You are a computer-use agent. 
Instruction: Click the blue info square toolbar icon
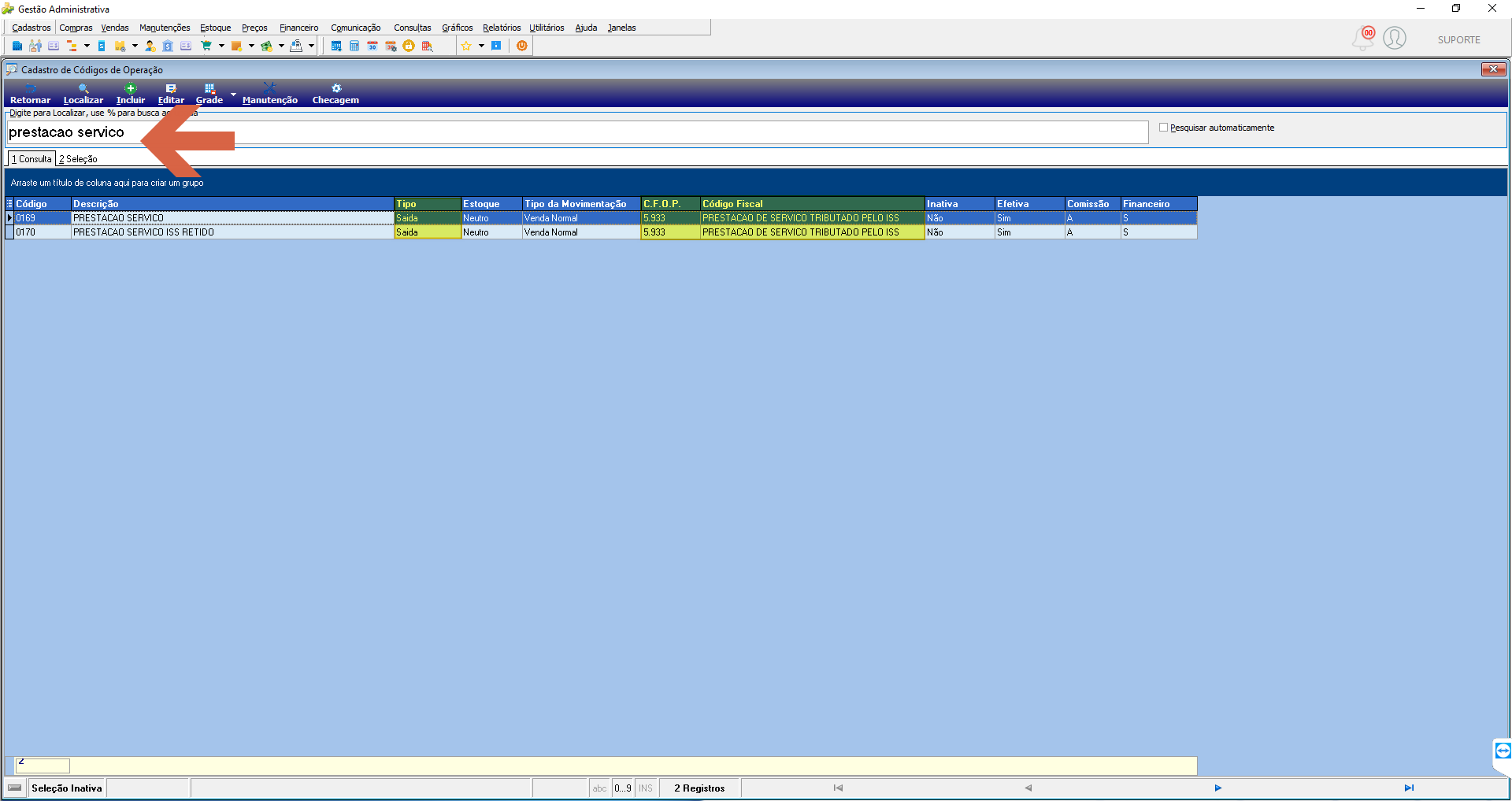[496, 46]
